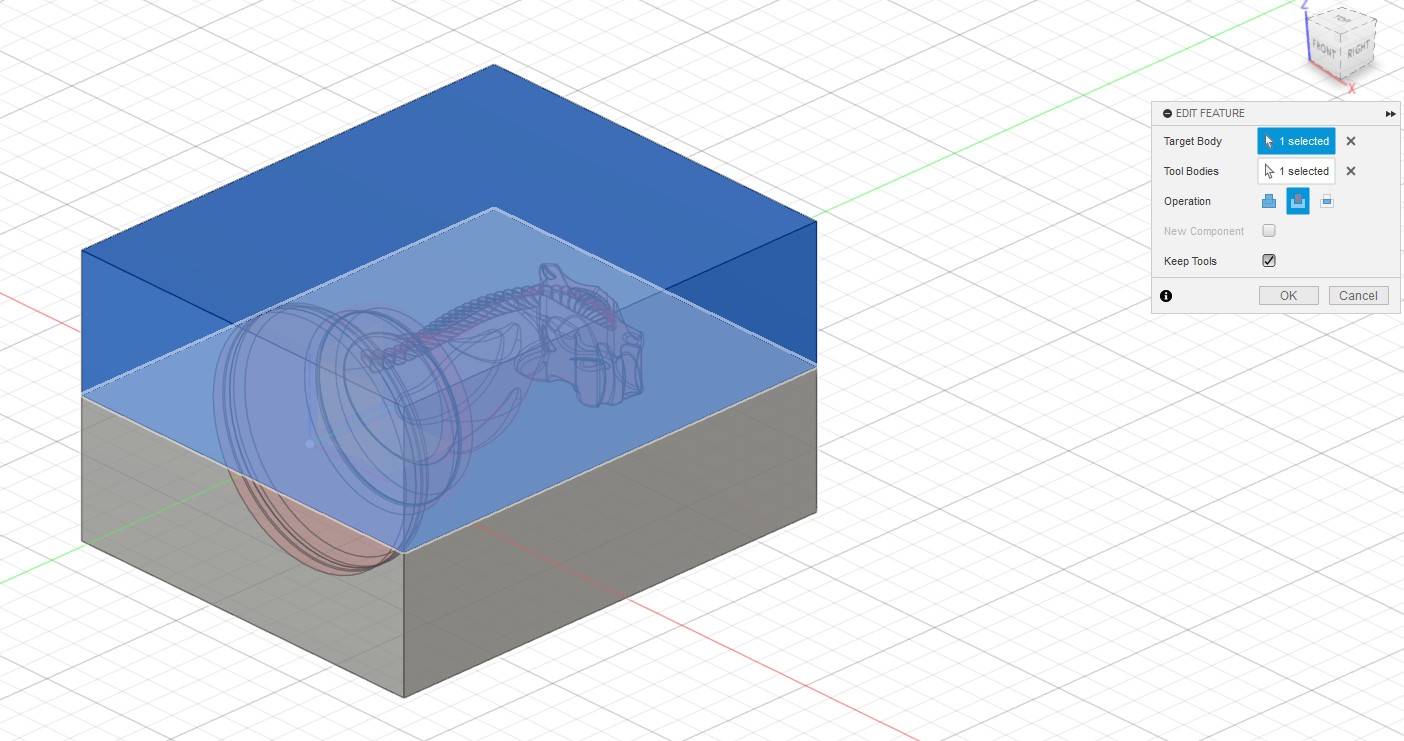Click the 'Target Body' label
Screen dimensions: 1404x741
click(x=1193, y=141)
